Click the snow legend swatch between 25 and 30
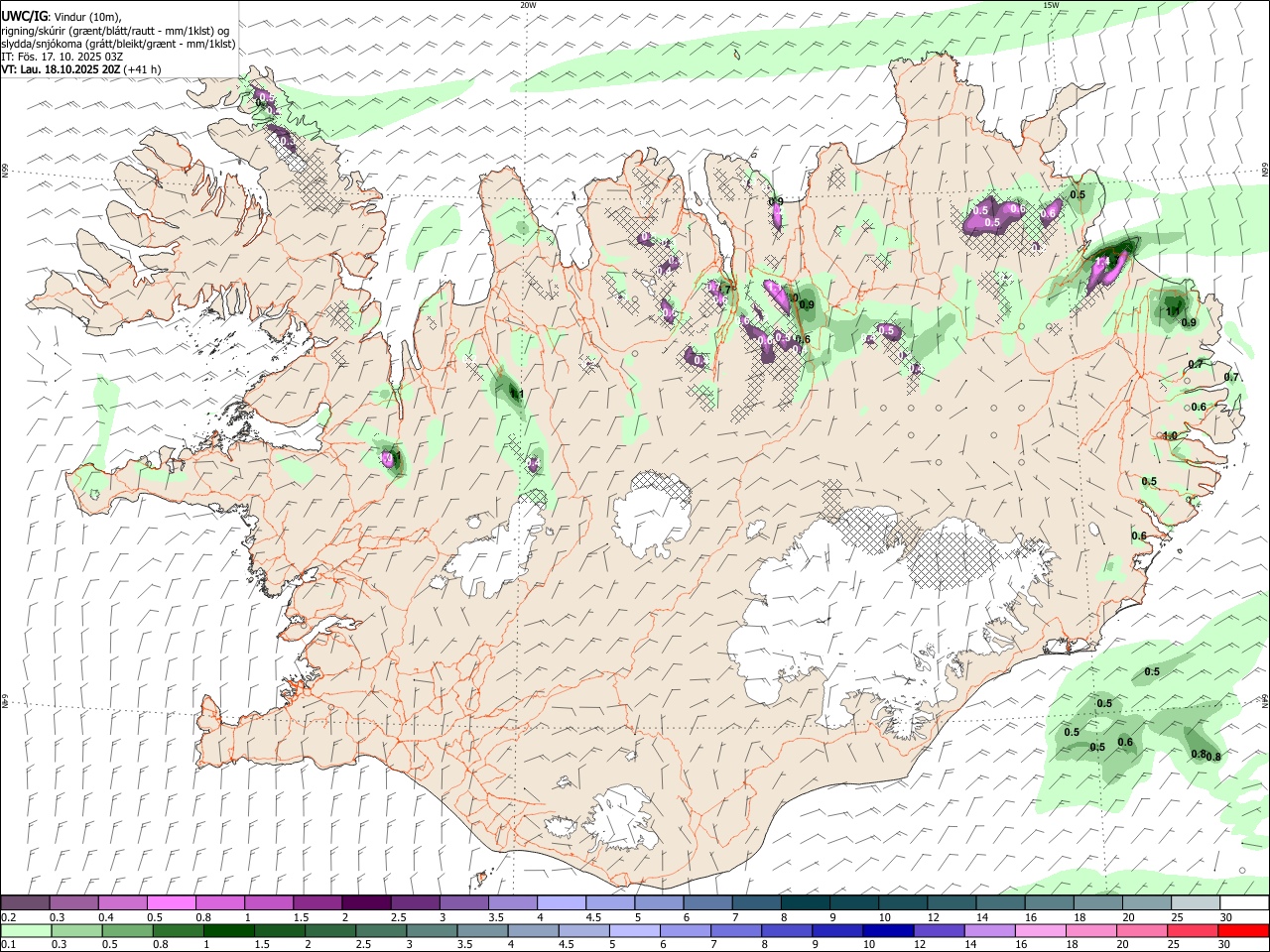 (x=1195, y=903)
